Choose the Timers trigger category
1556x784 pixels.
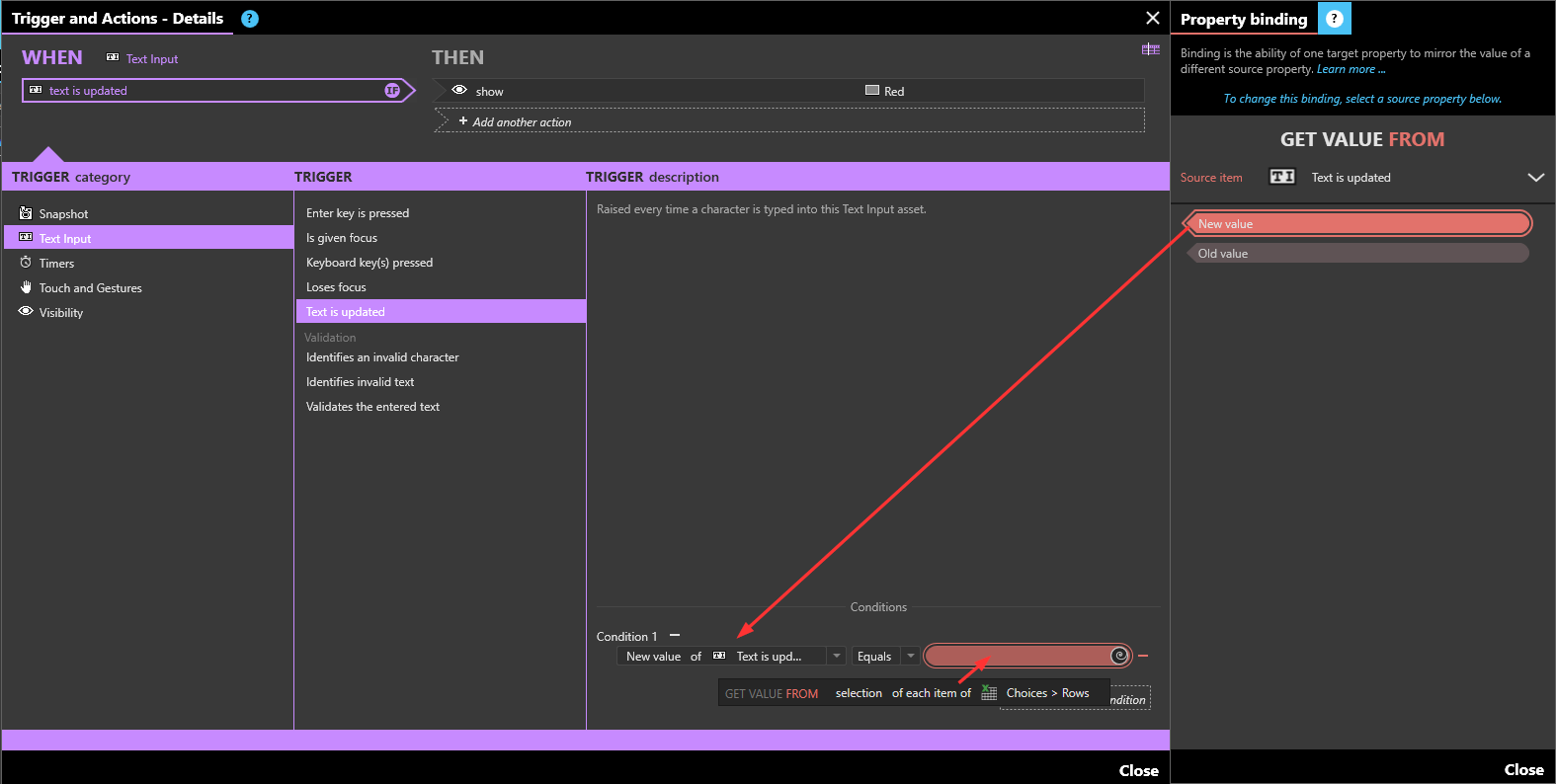pos(56,264)
